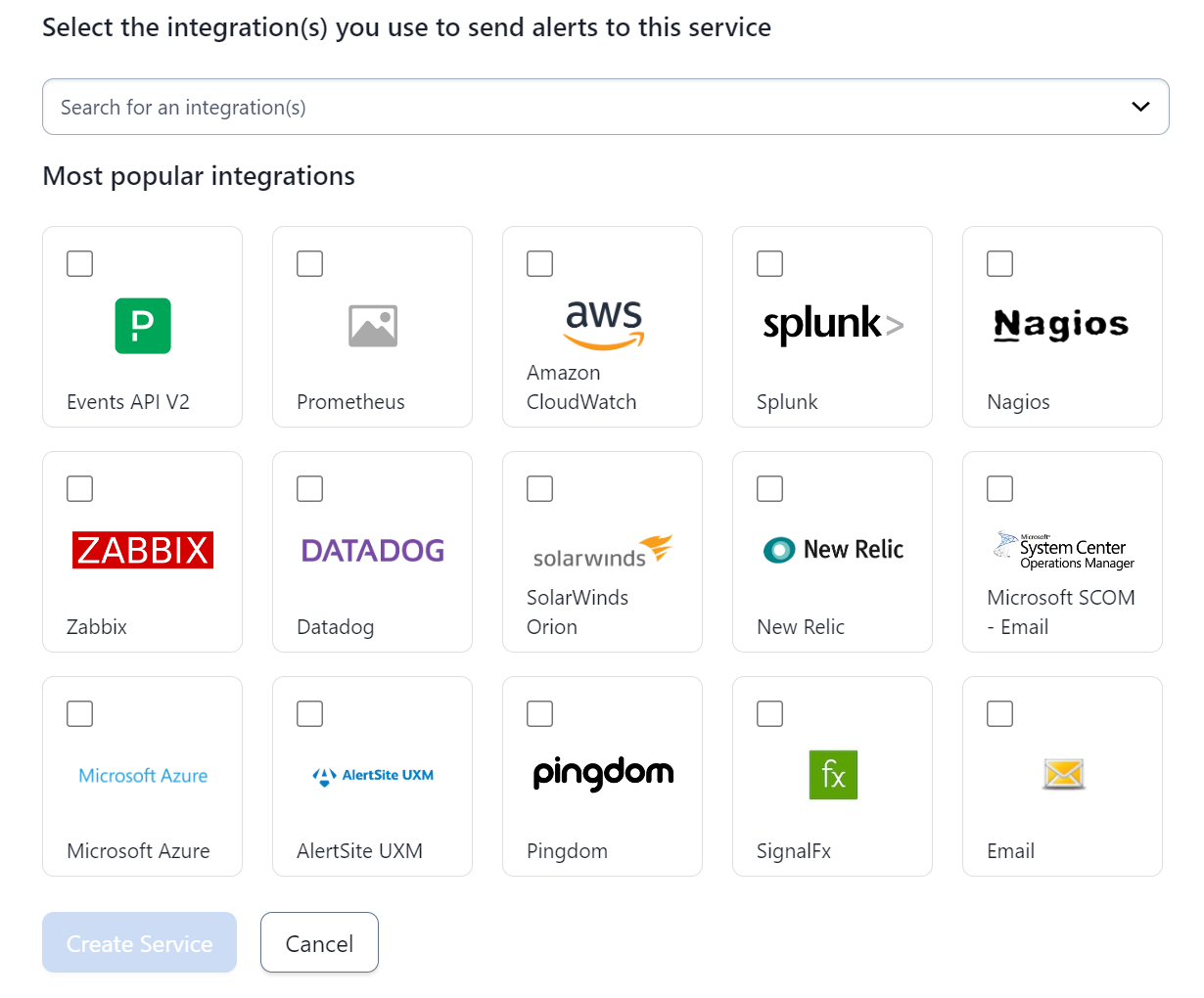Expand the integration search dropdown arrow
Screen dimensions: 1204x998
(x=1140, y=107)
